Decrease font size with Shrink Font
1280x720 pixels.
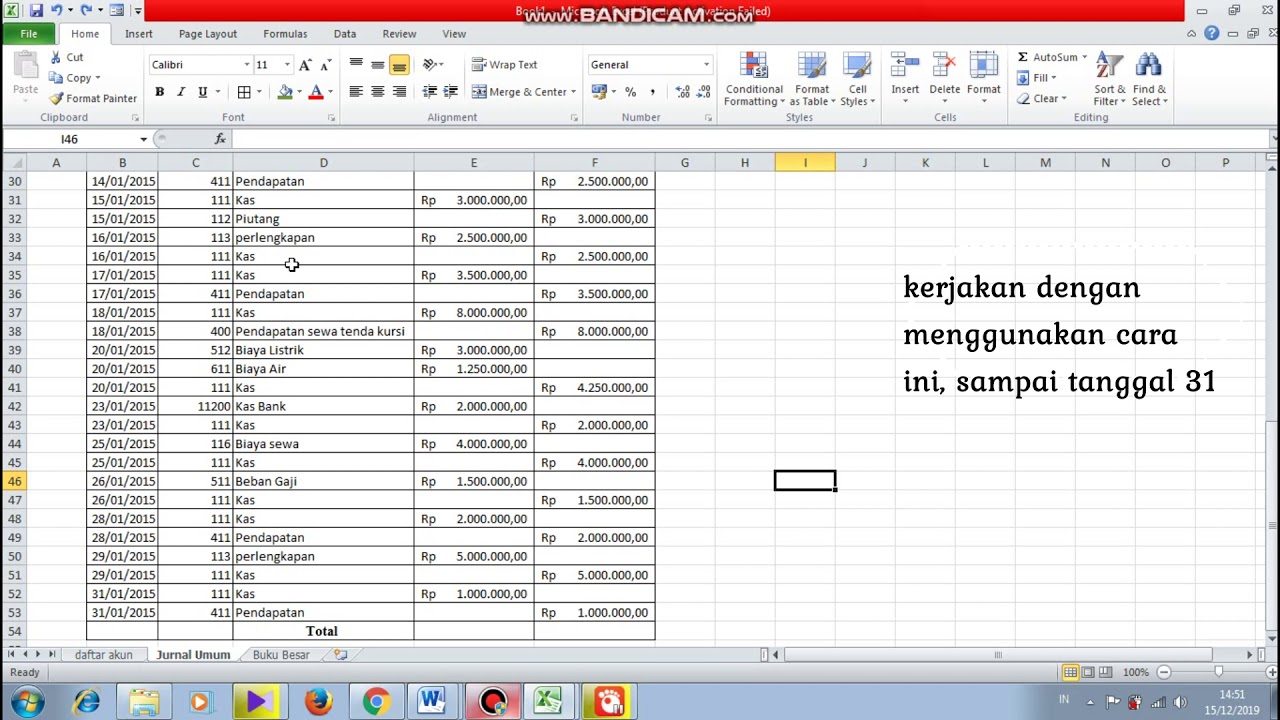tap(325, 65)
